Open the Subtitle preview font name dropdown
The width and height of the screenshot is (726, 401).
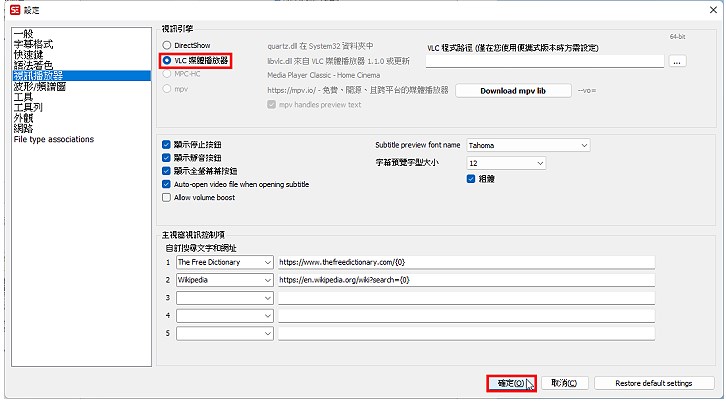(x=529, y=145)
